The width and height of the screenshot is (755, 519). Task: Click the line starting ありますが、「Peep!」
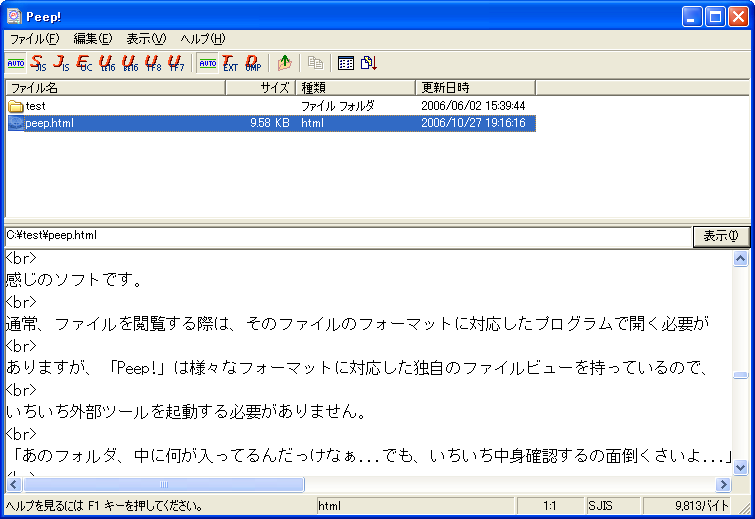(357, 368)
